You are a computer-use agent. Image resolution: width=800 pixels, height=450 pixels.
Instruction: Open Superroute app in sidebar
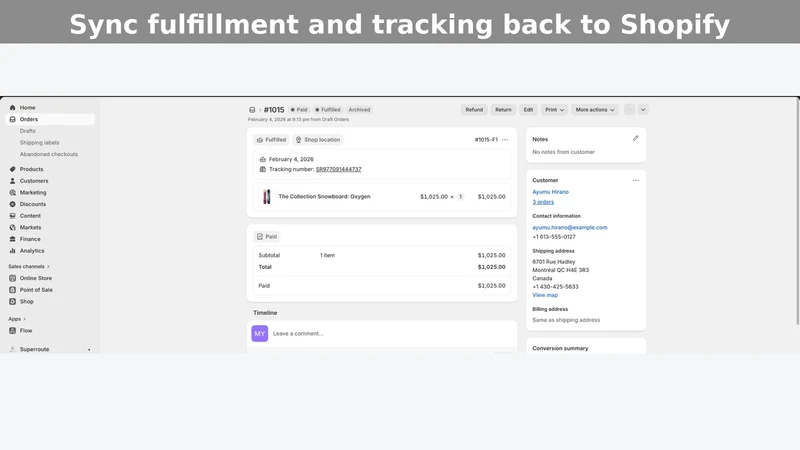[34, 349]
